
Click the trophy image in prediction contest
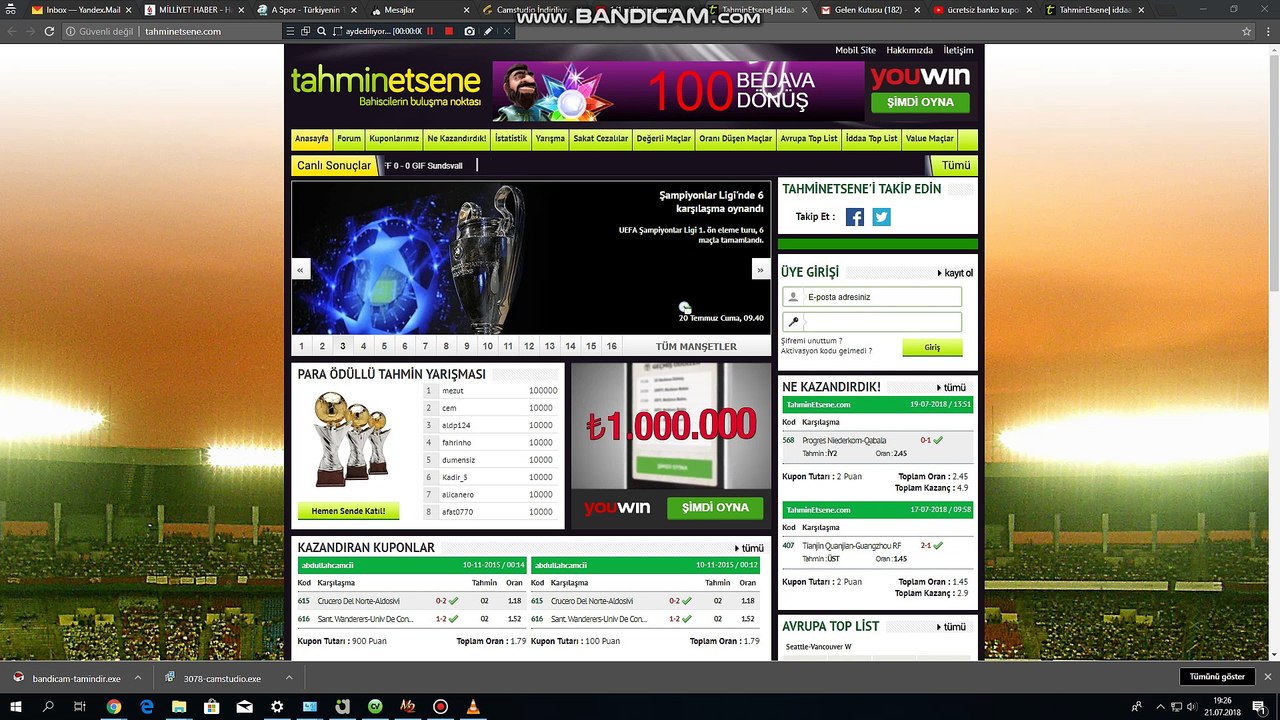click(352, 439)
